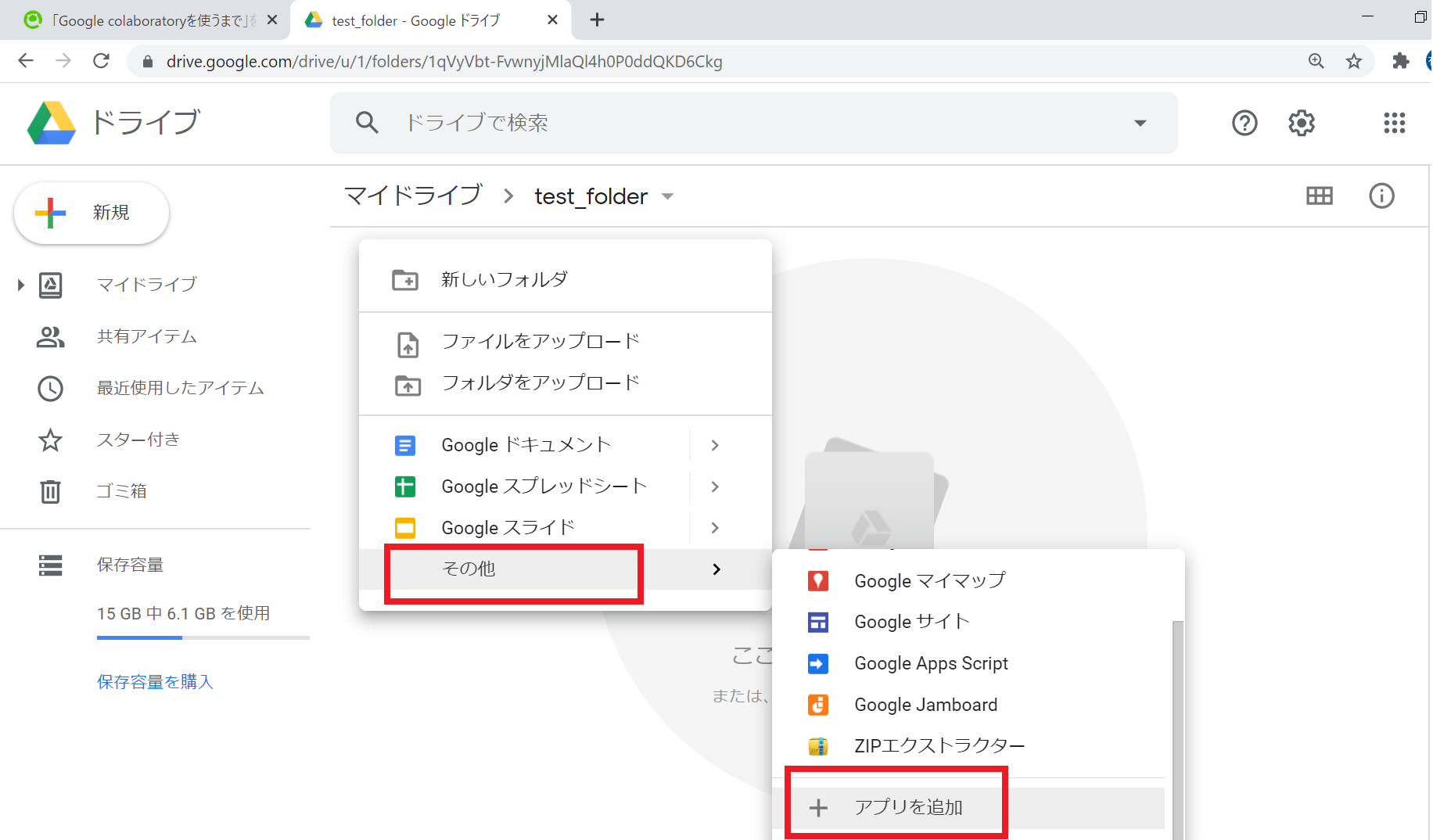This screenshot has height=840, width=1433.
Task: Click 保存容量を購入 link
Action: point(155,682)
